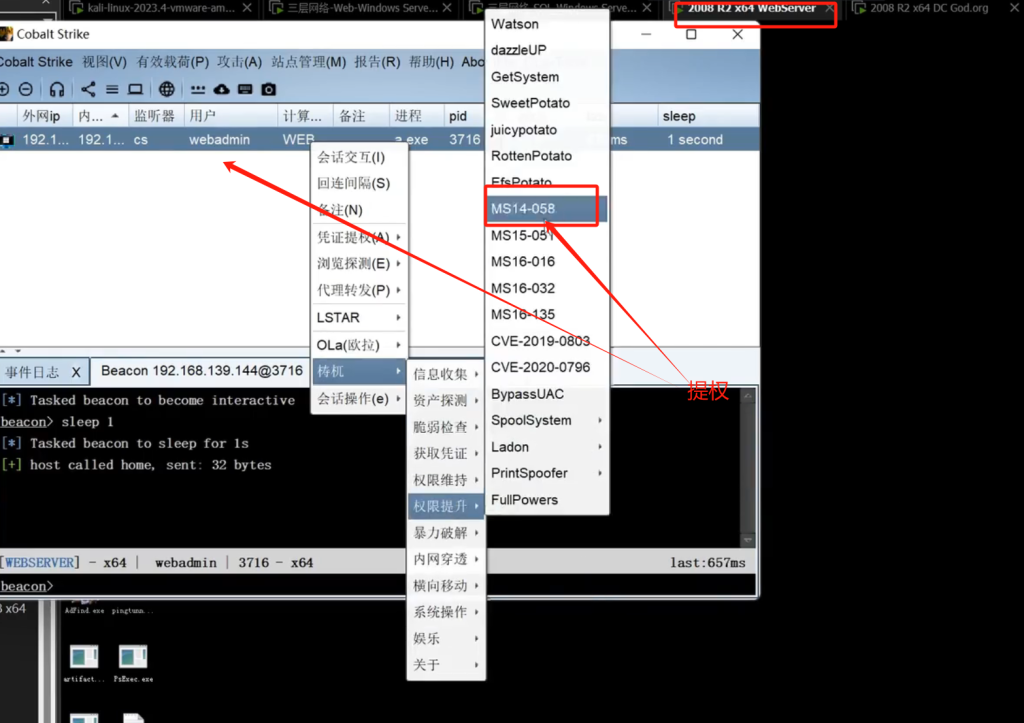Screen dimensions: 1024x723
Task: Open downloads via the cloud icon
Action: pyautogui.click(x=221, y=89)
